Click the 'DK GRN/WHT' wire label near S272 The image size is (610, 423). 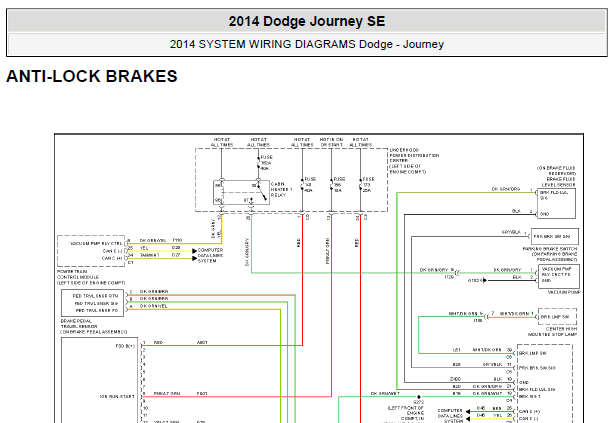[385, 393]
